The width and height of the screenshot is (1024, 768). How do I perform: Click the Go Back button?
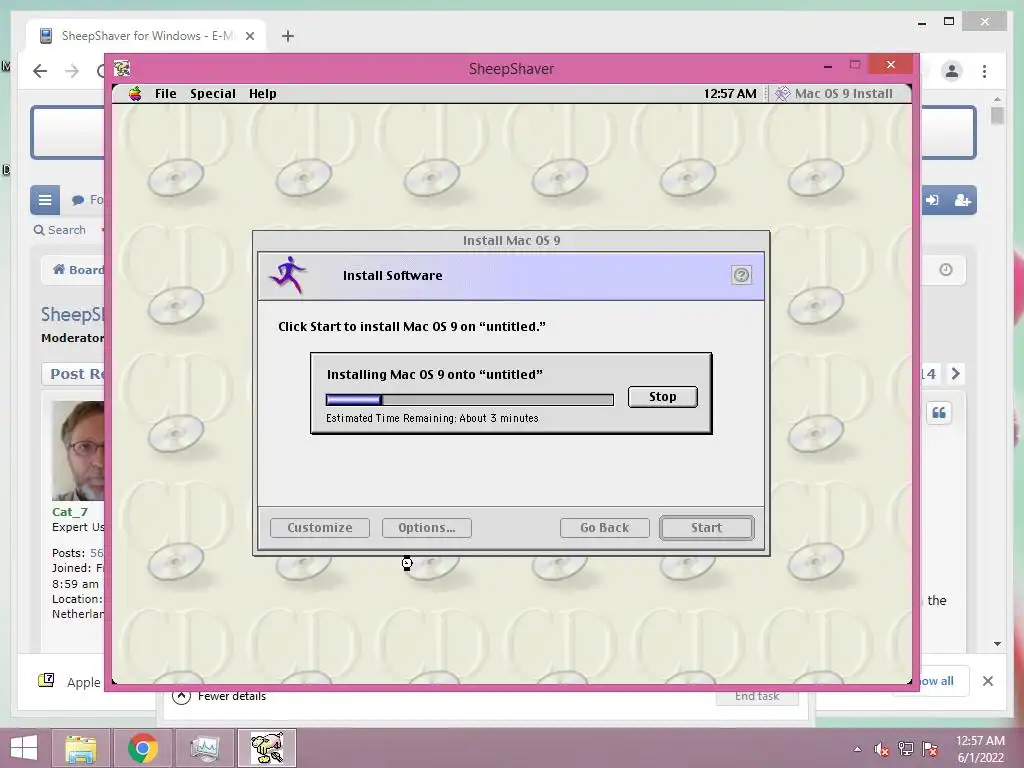pyautogui.click(x=605, y=528)
